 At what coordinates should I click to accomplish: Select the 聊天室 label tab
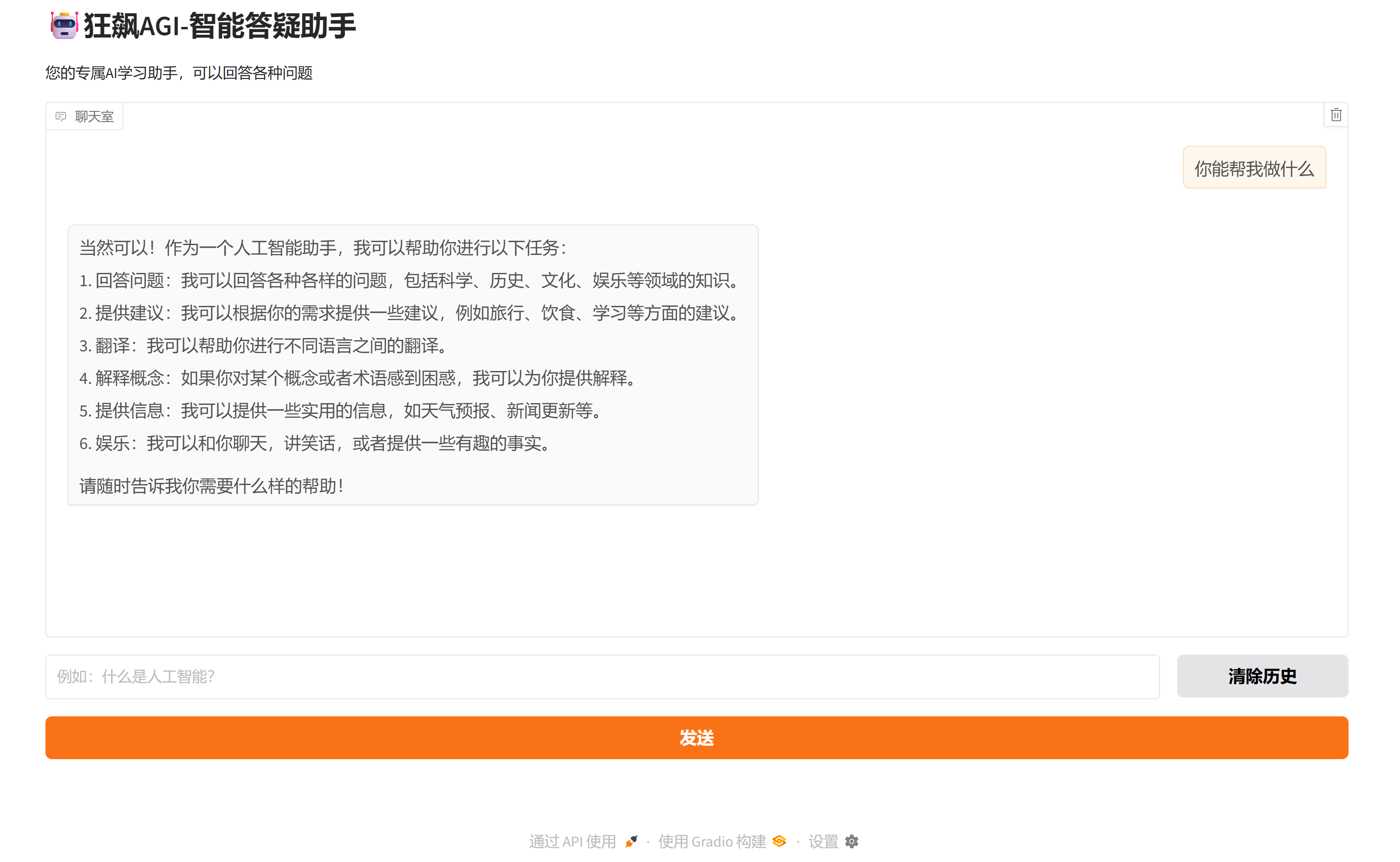[94, 117]
